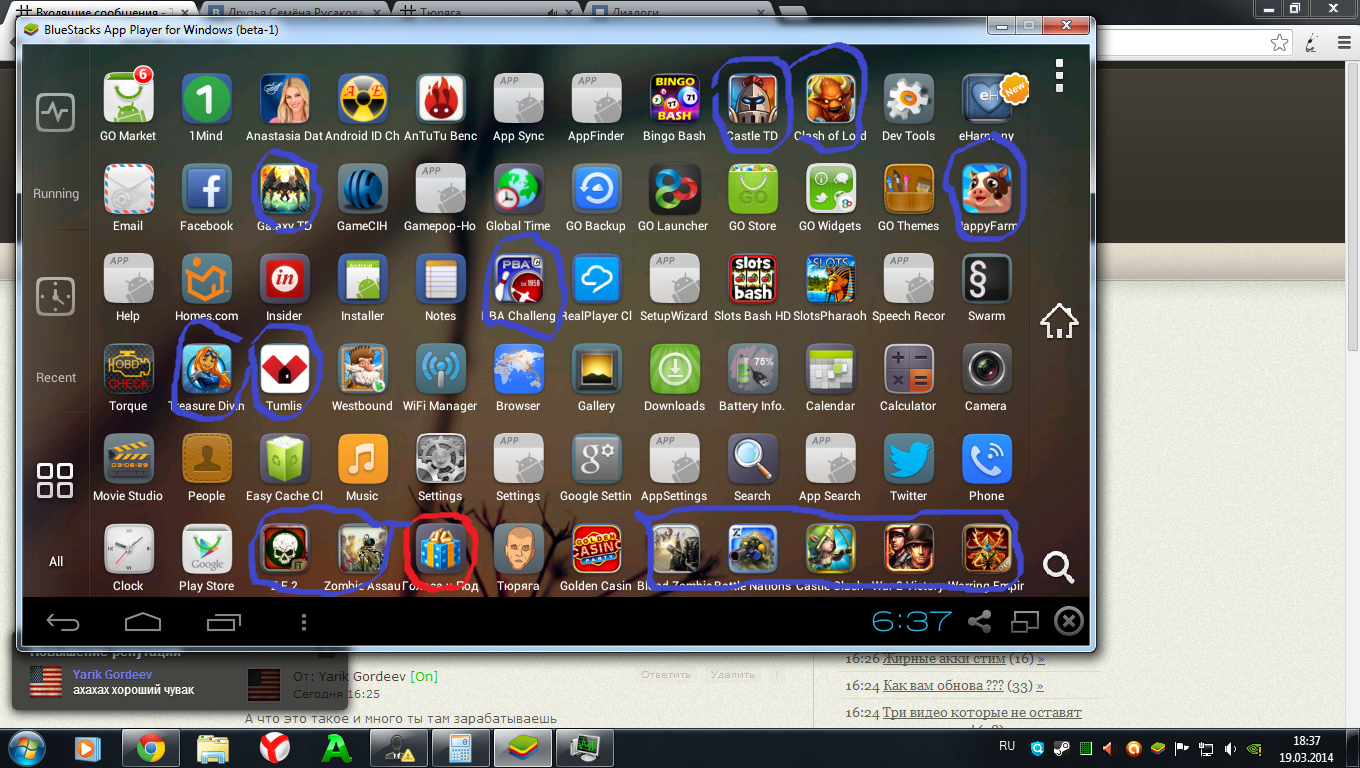This screenshot has height=768, width=1360.
Task: Launch the 1Mind app
Action: tap(206, 99)
